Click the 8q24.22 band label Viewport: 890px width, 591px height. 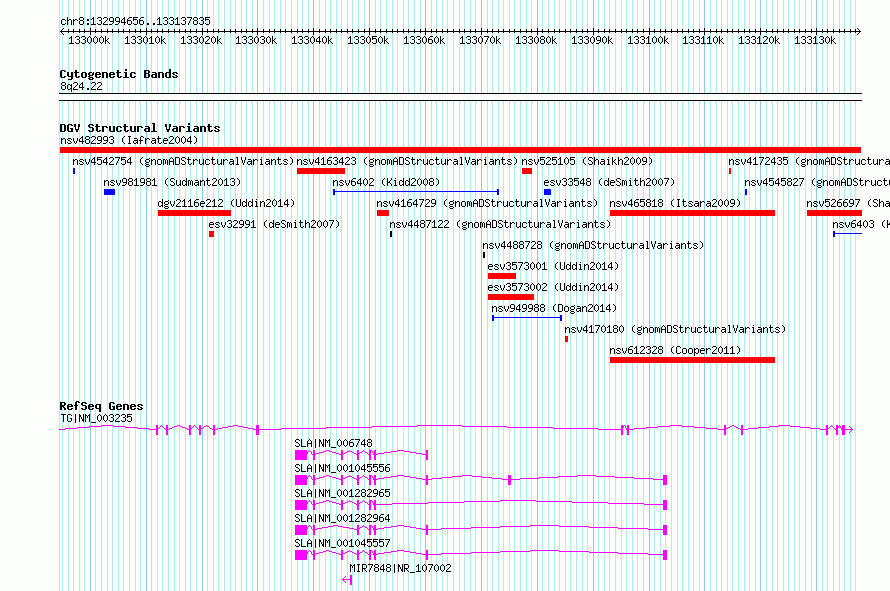coord(81,86)
